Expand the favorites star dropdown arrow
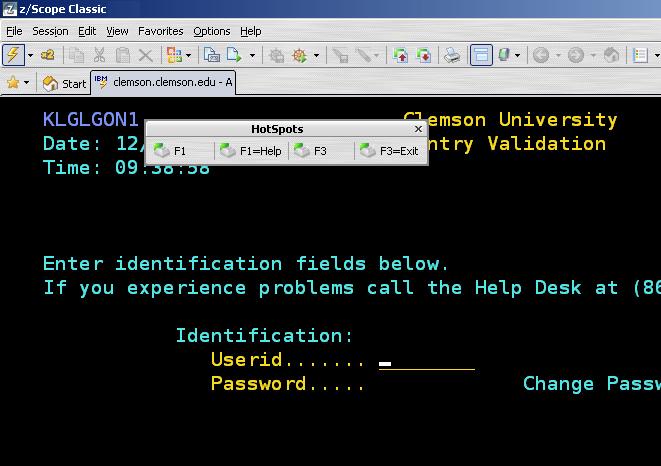This screenshot has width=661, height=466. [27, 82]
